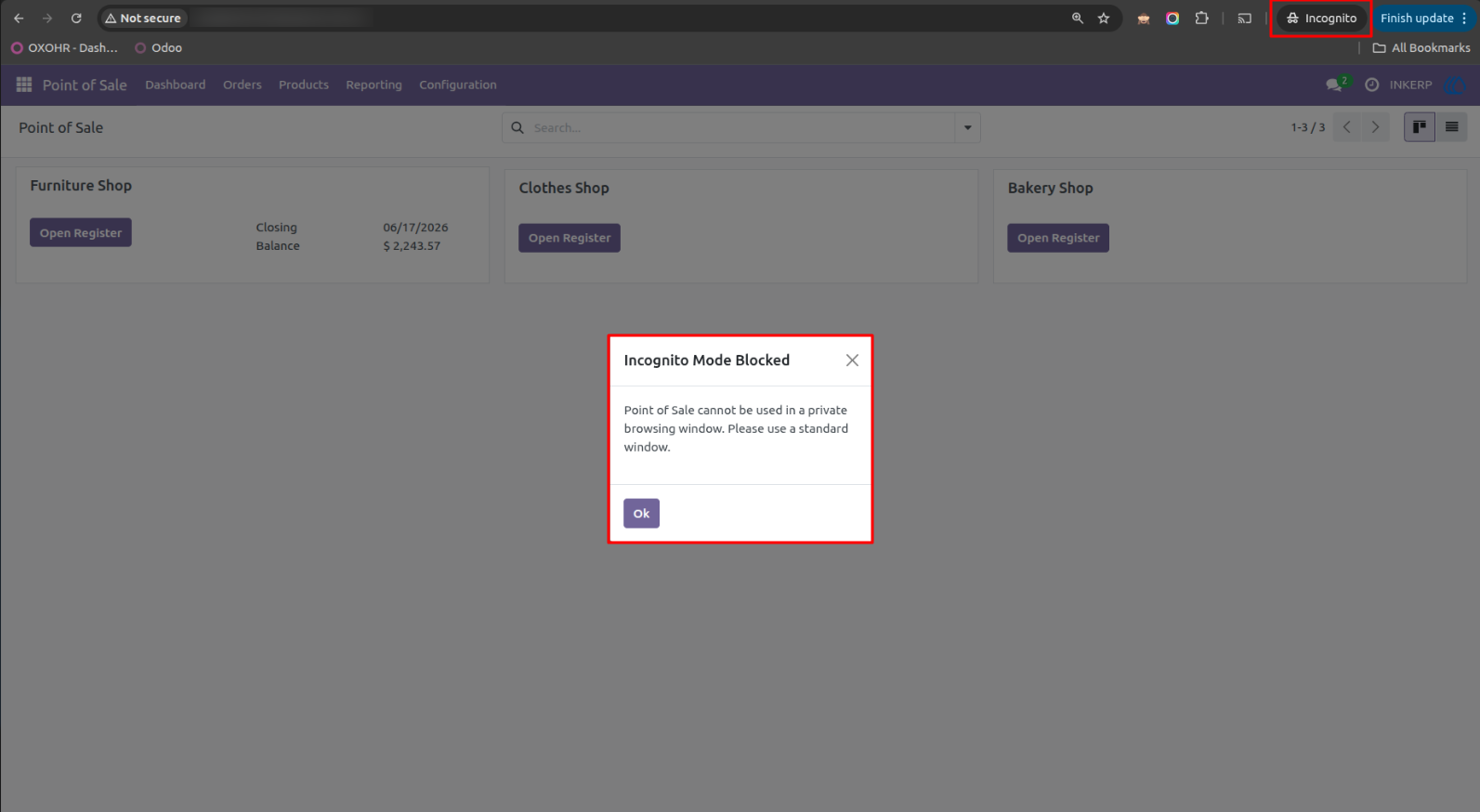Click the INKERP company name
This screenshot has width=1480, height=812.
tap(1410, 85)
